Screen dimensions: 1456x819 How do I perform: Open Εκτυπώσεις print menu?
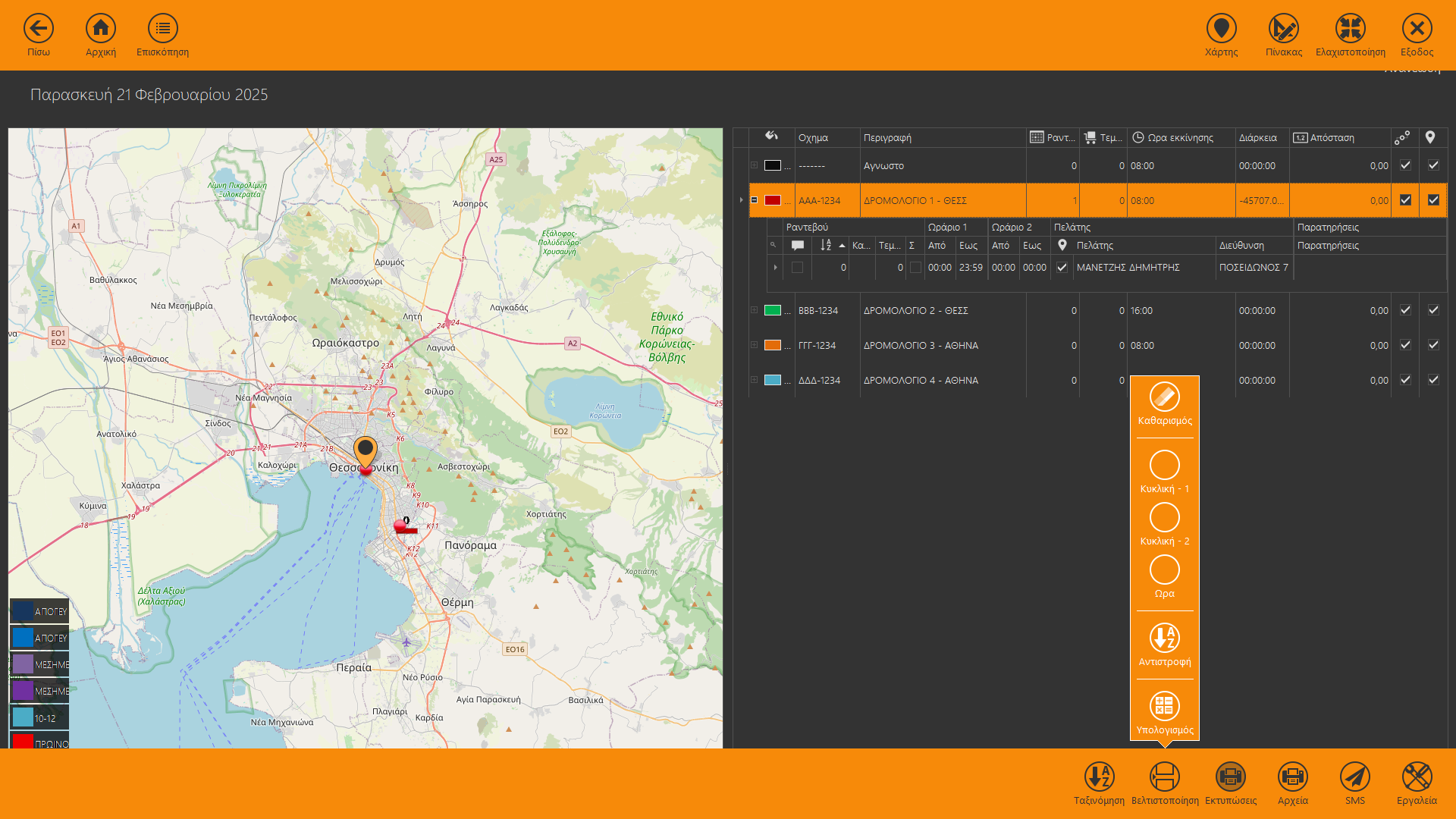pyautogui.click(x=1231, y=784)
